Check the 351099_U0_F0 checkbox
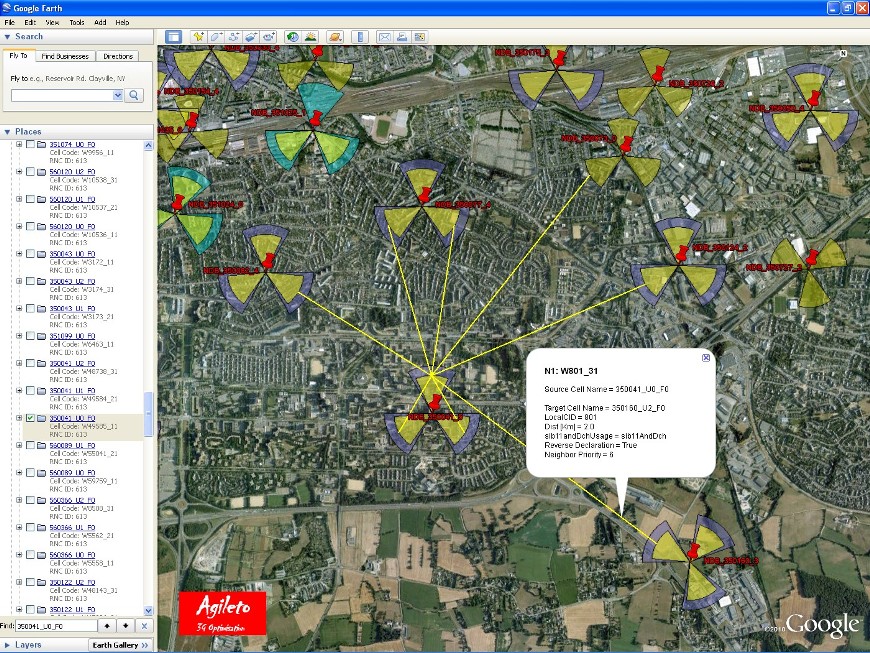Viewport: 870px width, 653px height. 30,336
